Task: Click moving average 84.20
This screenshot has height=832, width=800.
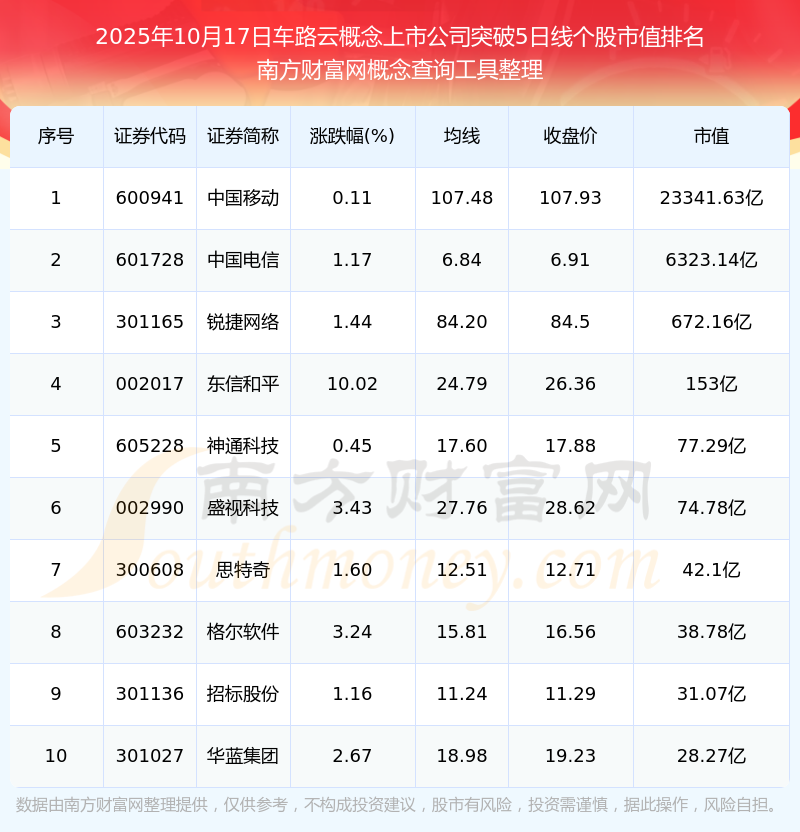Action: click(462, 322)
